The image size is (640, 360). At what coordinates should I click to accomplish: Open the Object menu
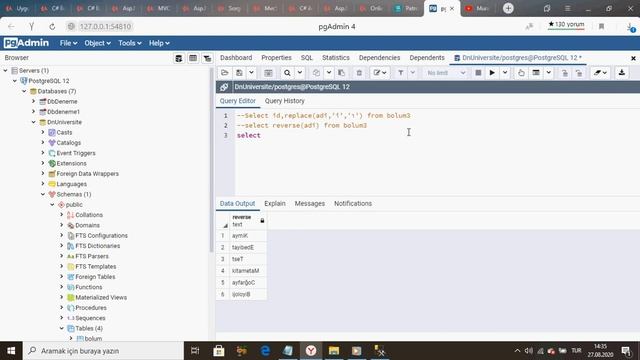pyautogui.click(x=97, y=43)
